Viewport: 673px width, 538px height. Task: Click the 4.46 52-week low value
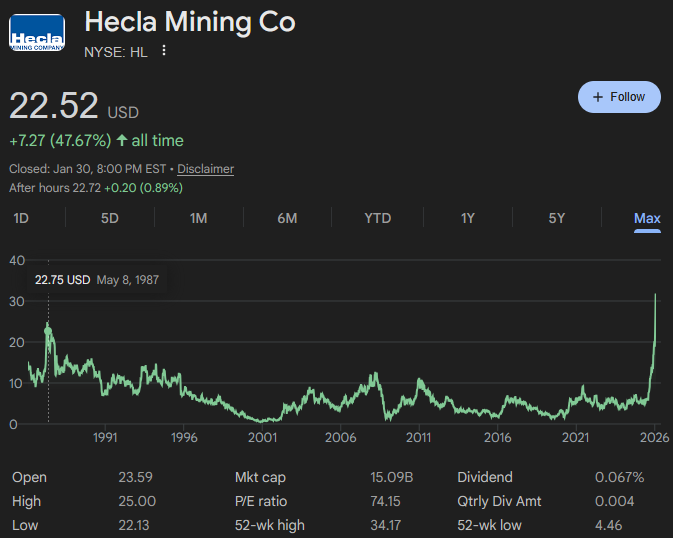(x=608, y=525)
